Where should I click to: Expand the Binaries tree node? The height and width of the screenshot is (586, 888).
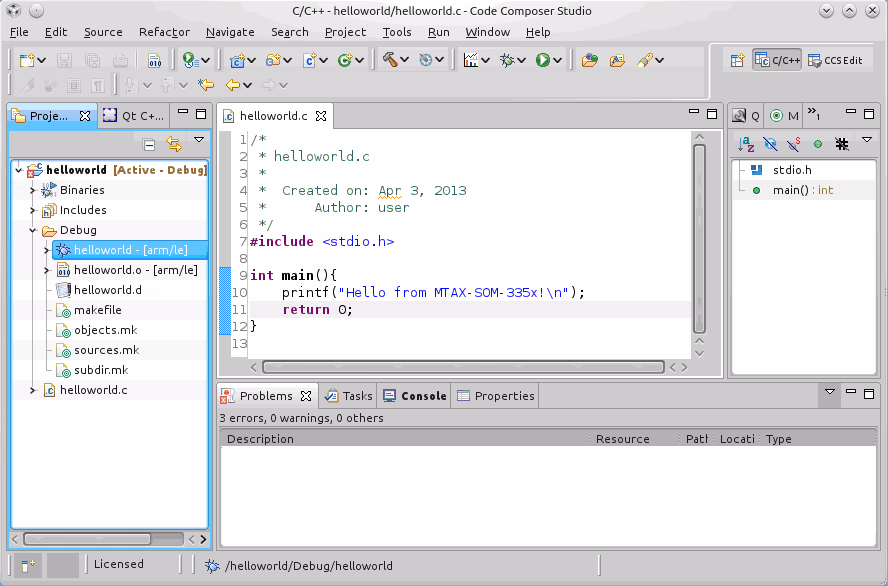(x=33, y=190)
